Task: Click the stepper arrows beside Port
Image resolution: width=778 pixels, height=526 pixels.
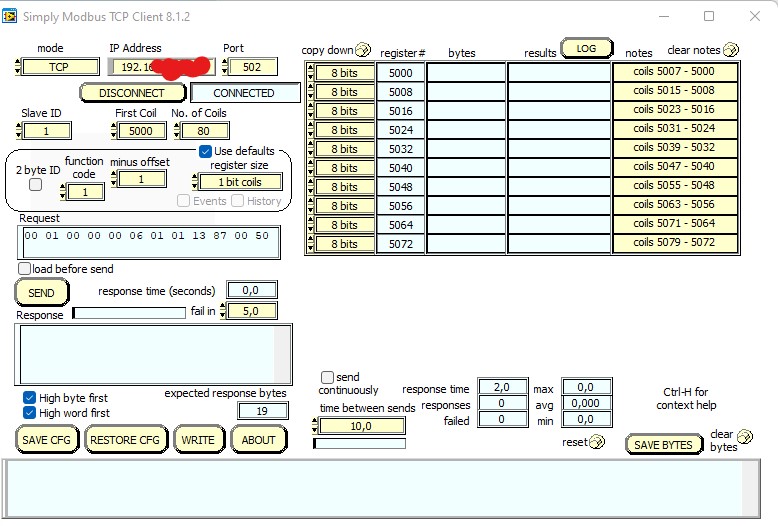Action: (x=225, y=67)
